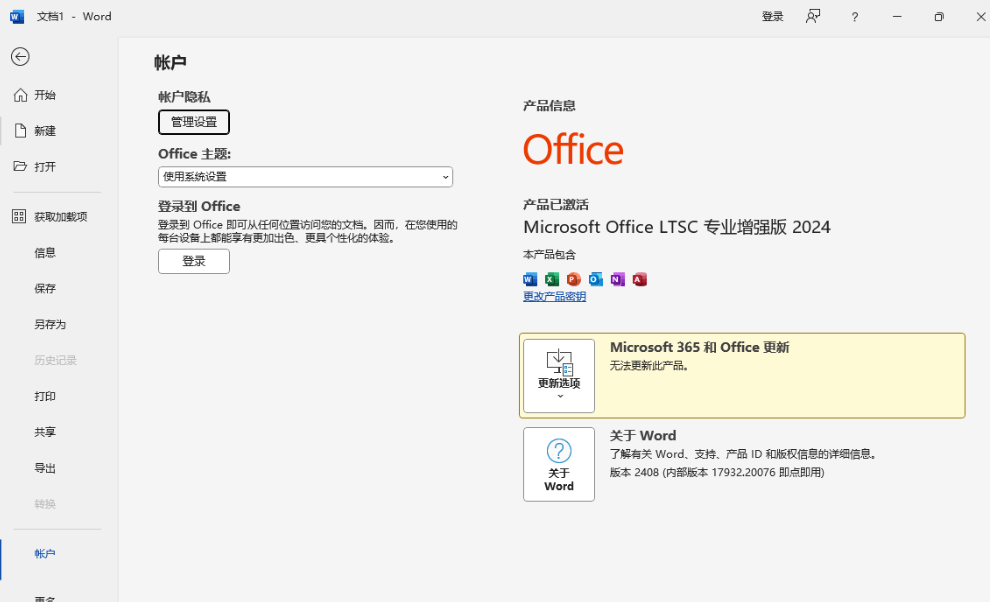Click the home icon beside 开始
990x602 pixels.
point(20,95)
